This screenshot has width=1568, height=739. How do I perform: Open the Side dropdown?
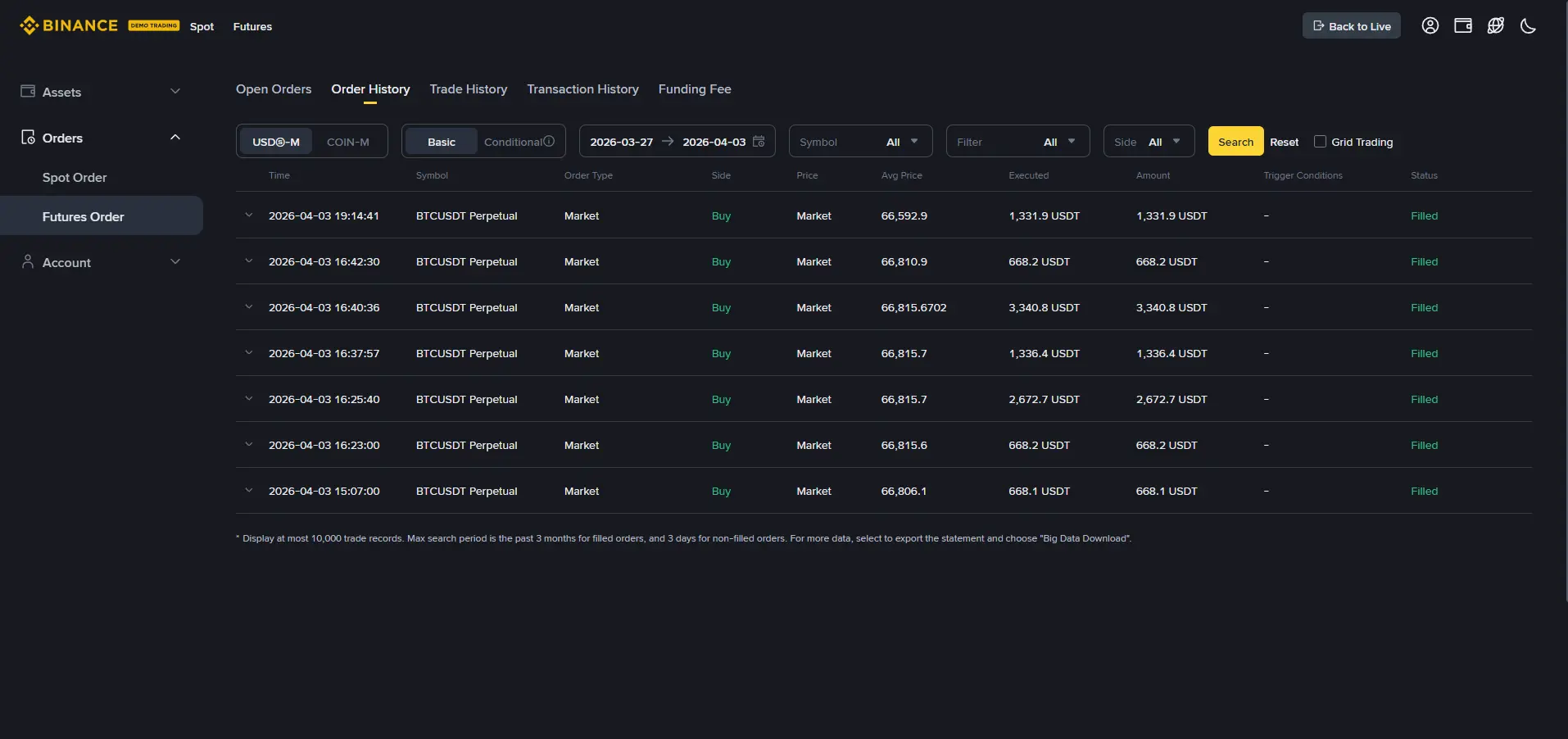(x=1149, y=141)
